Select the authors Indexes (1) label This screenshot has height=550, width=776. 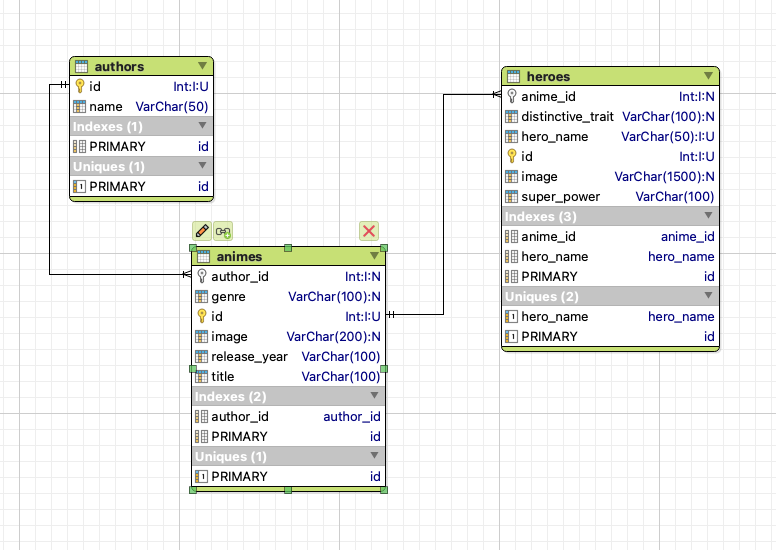click(108, 127)
